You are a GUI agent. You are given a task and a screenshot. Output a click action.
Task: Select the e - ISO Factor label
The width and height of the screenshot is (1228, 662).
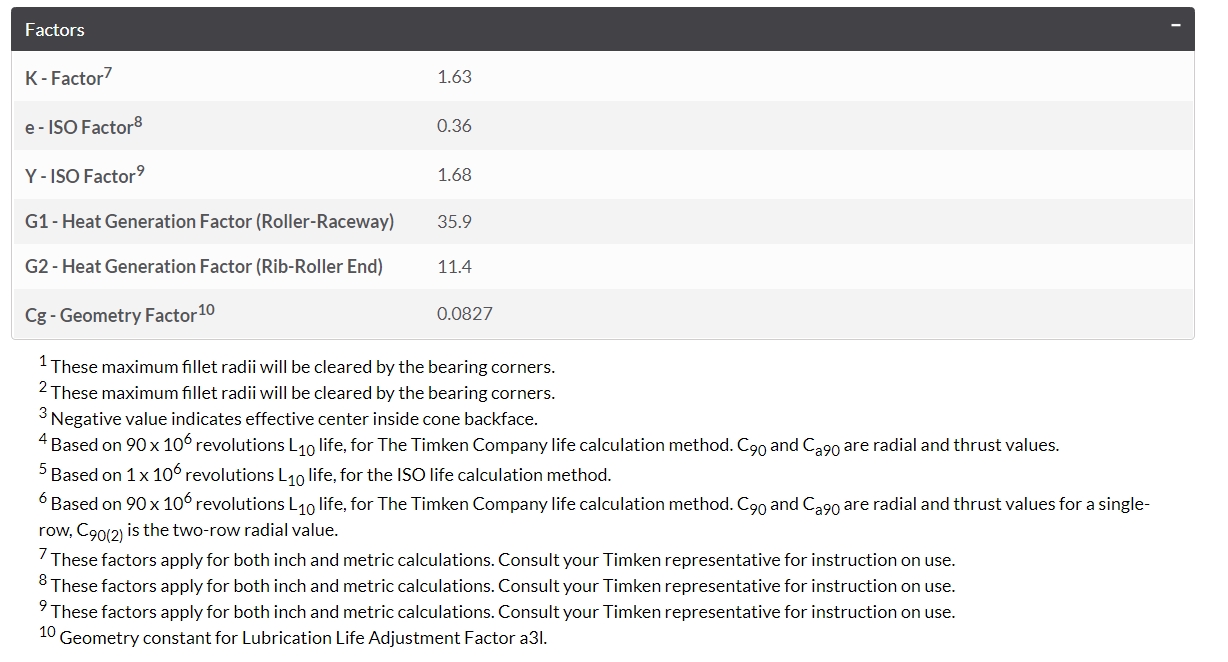point(78,127)
